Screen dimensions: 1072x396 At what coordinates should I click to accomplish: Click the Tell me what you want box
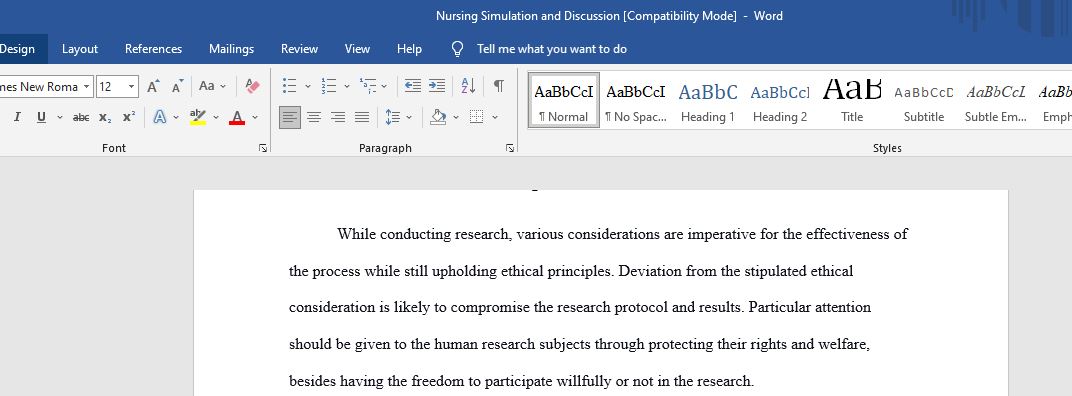pos(551,49)
